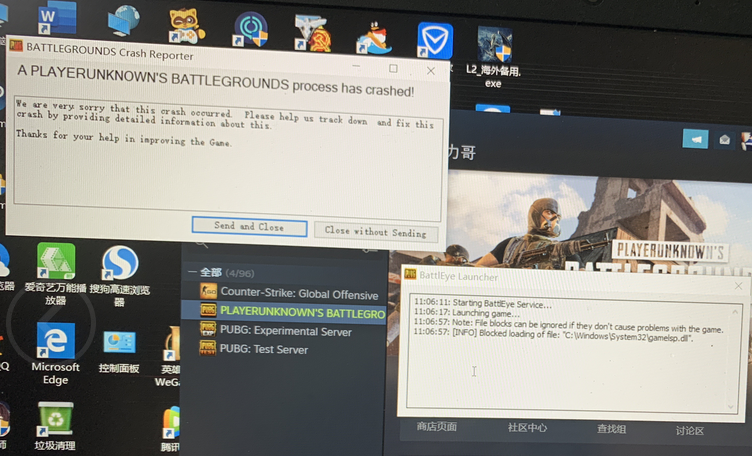
Task: Open the QQ penguin surfing game shortcut
Action: [x=374, y=38]
